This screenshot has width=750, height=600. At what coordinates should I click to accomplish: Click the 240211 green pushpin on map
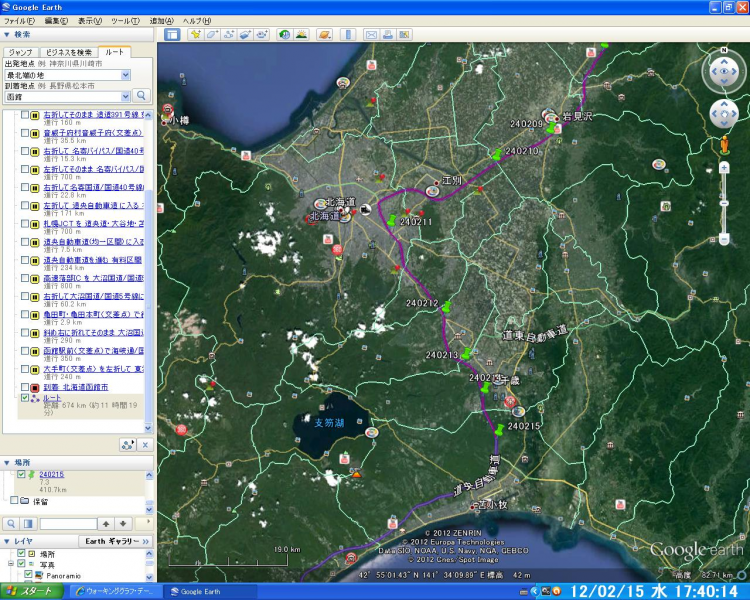(392, 220)
